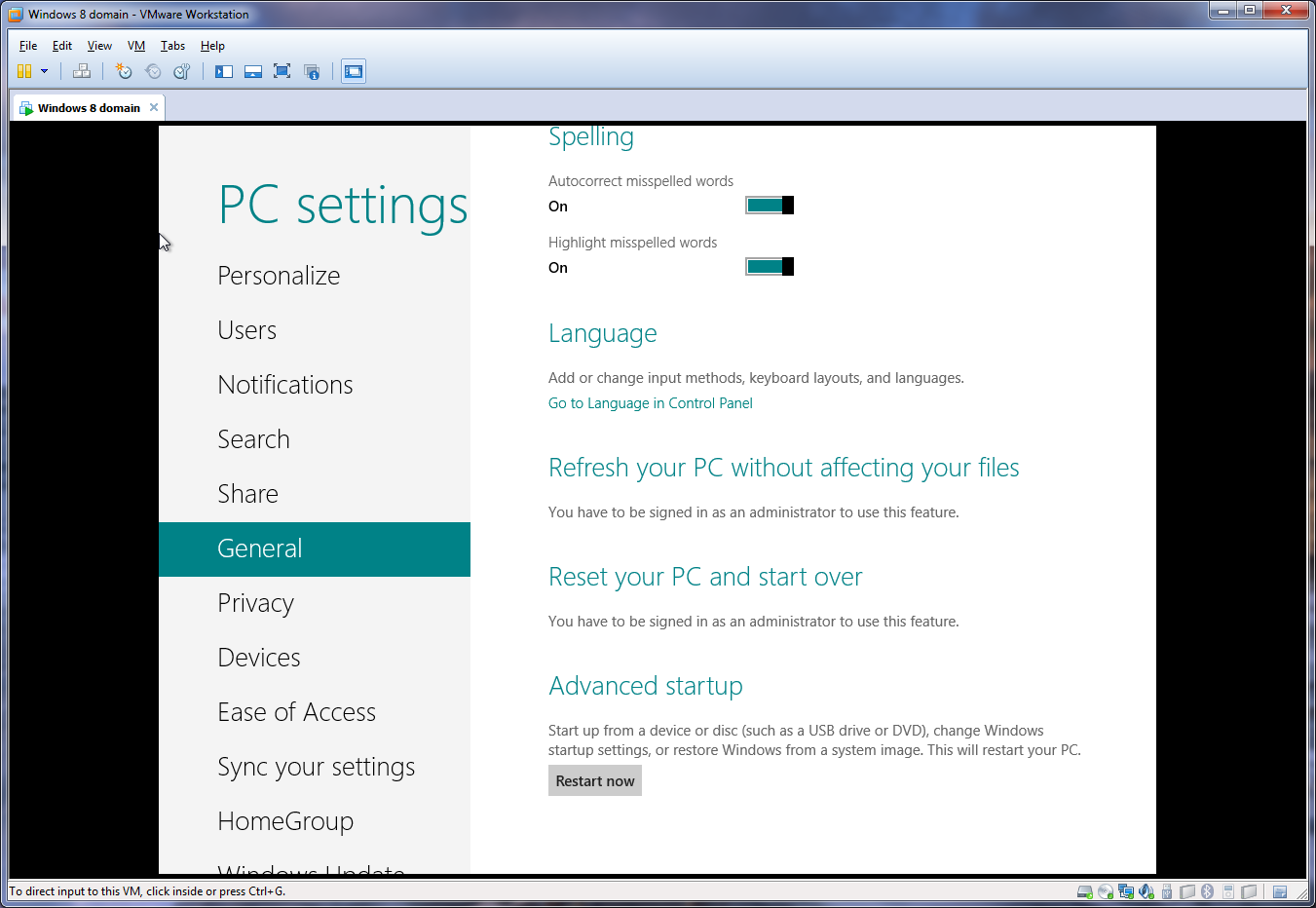Show or hide the library panel

click(x=224, y=71)
